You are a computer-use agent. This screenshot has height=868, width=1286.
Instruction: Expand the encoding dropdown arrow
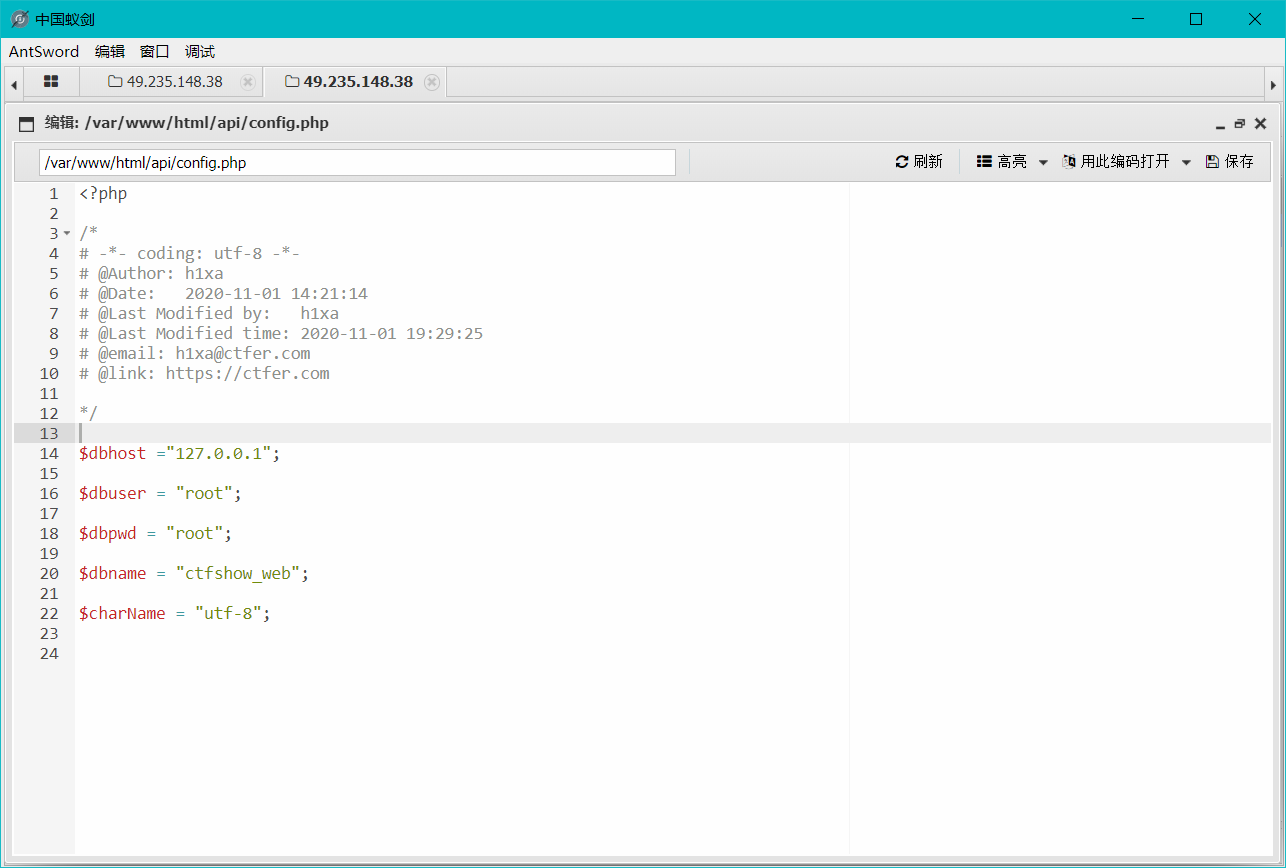[1187, 162]
